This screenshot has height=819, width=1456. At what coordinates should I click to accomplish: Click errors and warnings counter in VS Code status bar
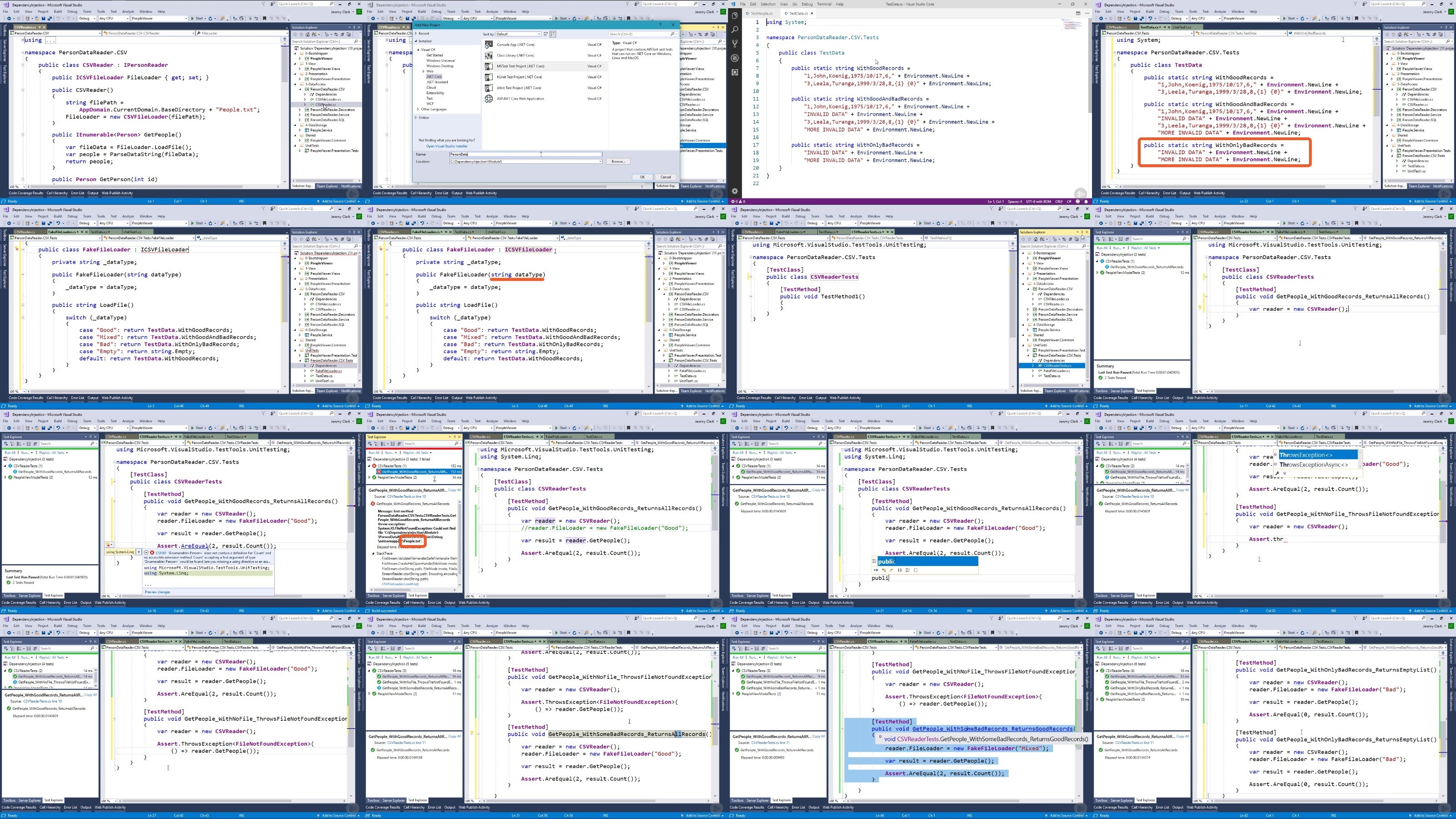(x=738, y=201)
